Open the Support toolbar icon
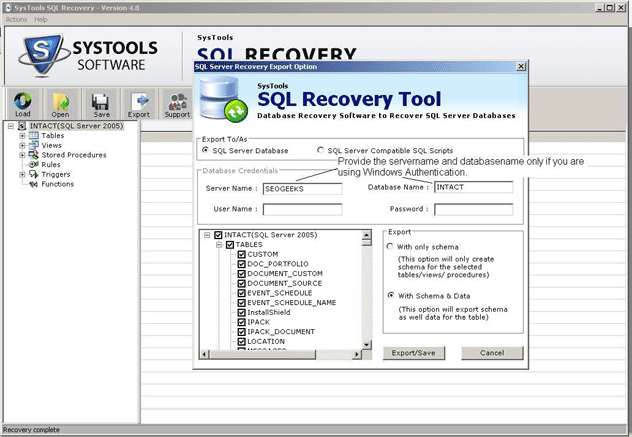632x437 pixels. (x=177, y=100)
